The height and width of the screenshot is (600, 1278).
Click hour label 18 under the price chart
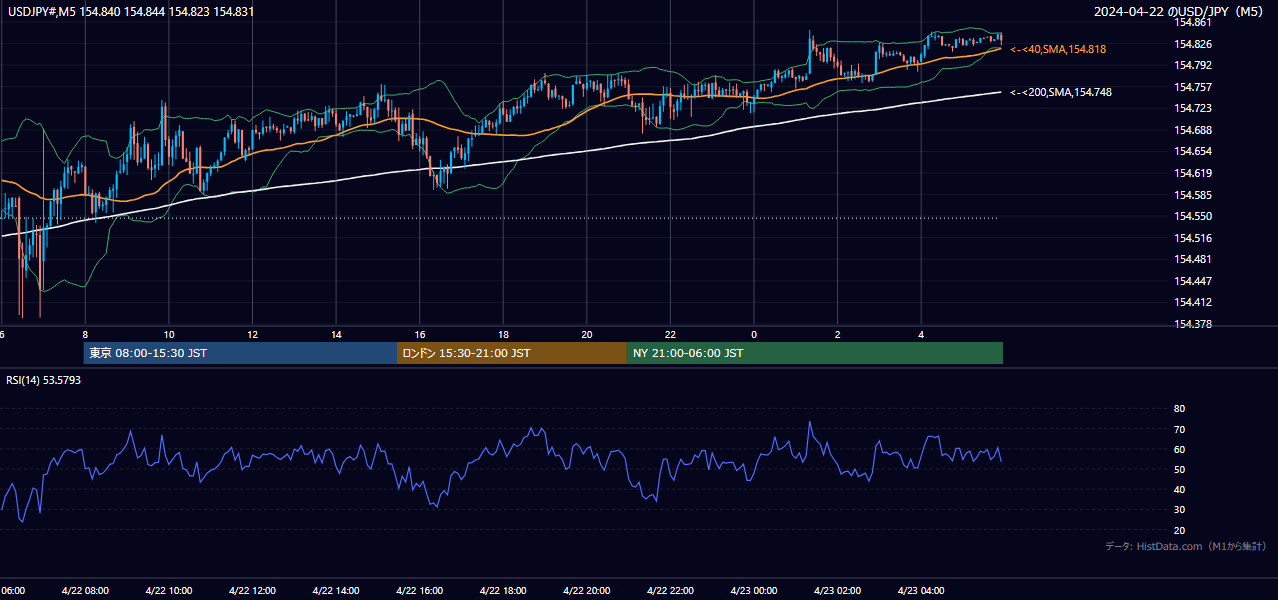[503, 334]
